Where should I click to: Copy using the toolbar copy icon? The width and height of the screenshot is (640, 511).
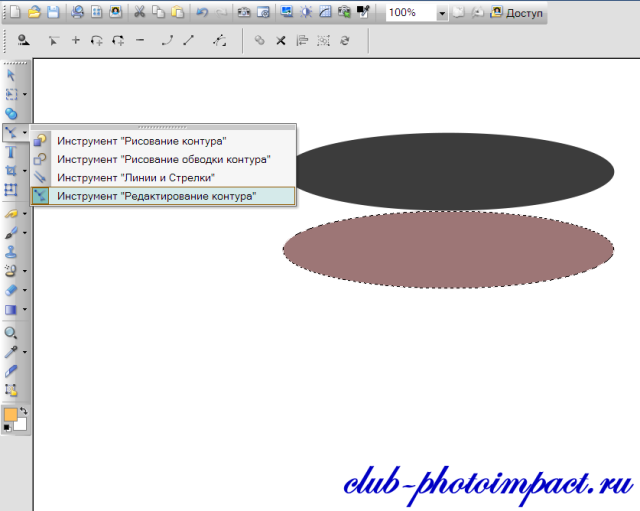pyautogui.click(x=158, y=12)
